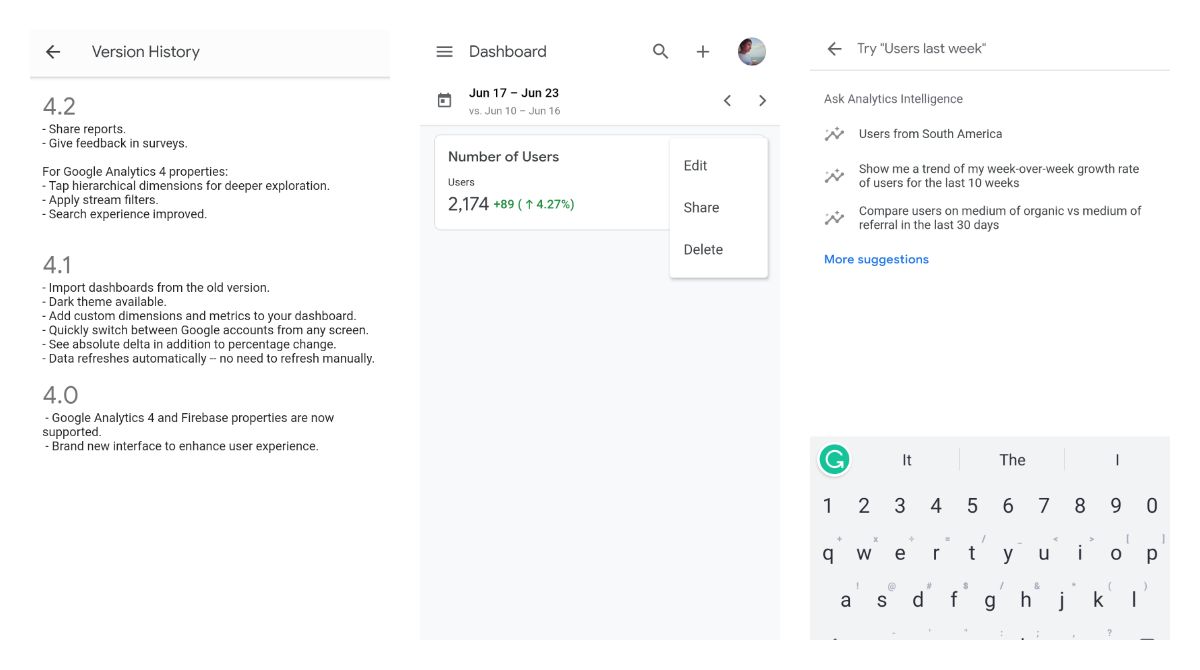Tap the d key on keyboard
The width and height of the screenshot is (1200, 670).
coord(918,600)
